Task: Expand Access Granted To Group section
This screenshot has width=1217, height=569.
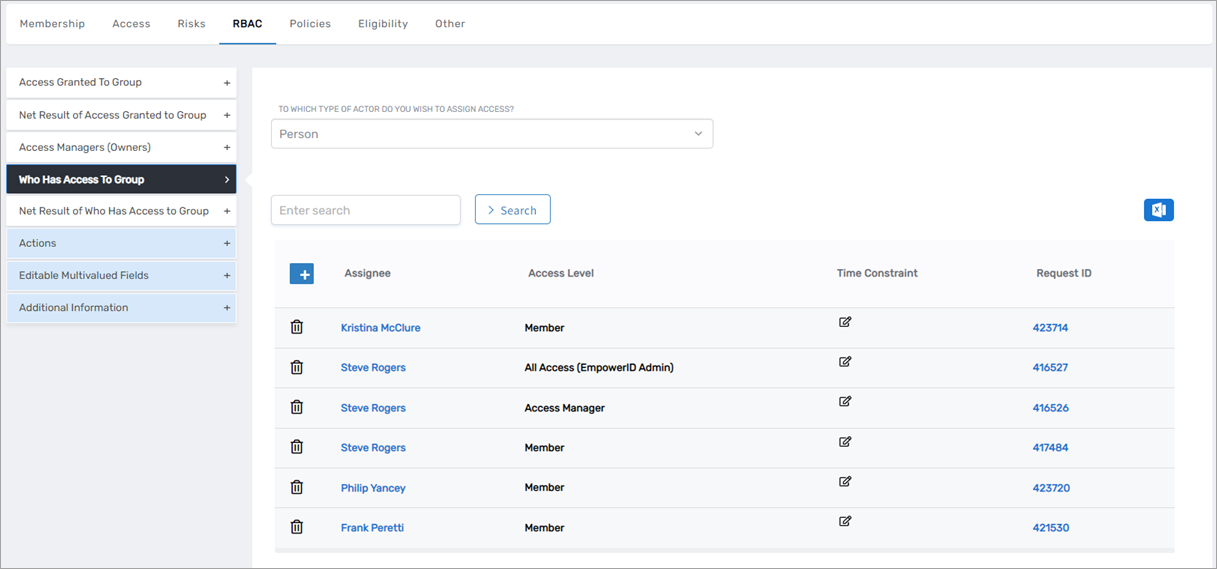Action: point(121,83)
